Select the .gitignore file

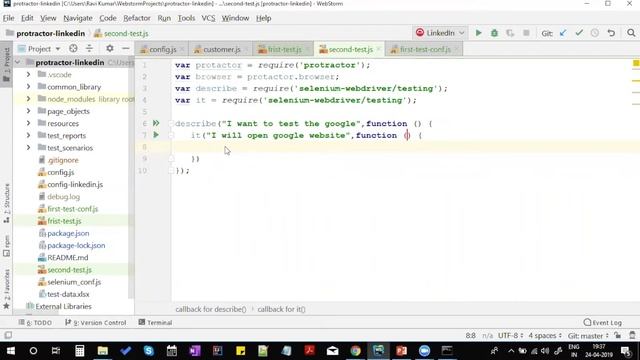click(62, 160)
